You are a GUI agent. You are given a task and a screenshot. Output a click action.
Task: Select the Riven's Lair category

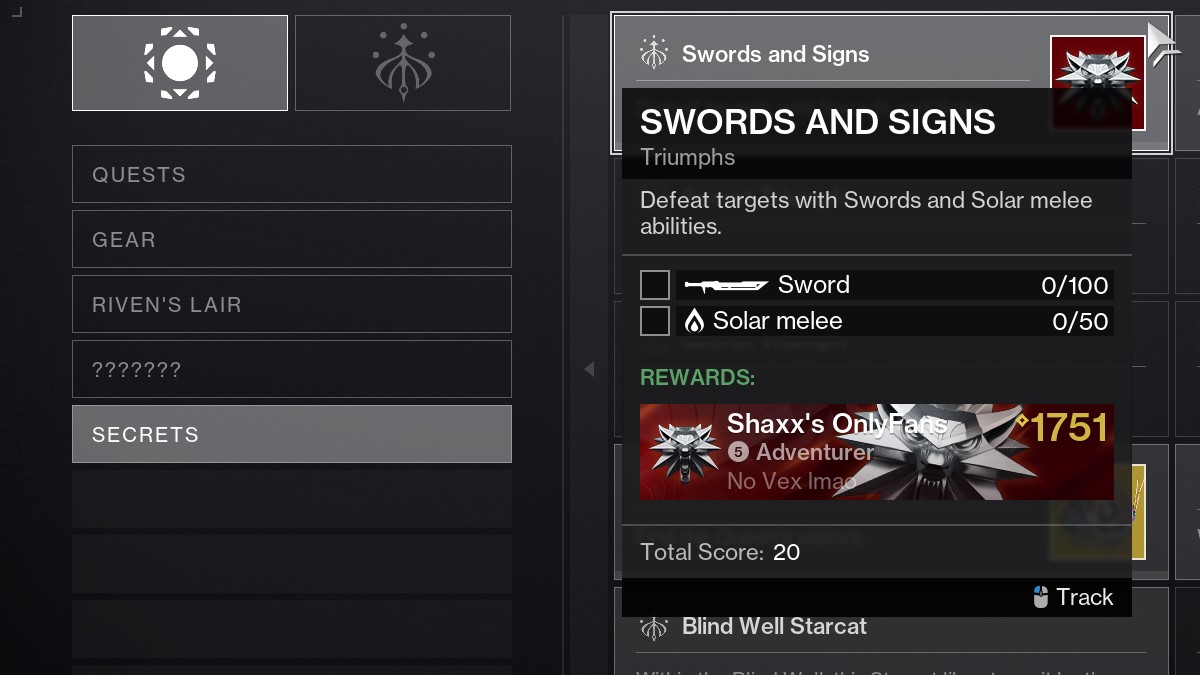291,304
